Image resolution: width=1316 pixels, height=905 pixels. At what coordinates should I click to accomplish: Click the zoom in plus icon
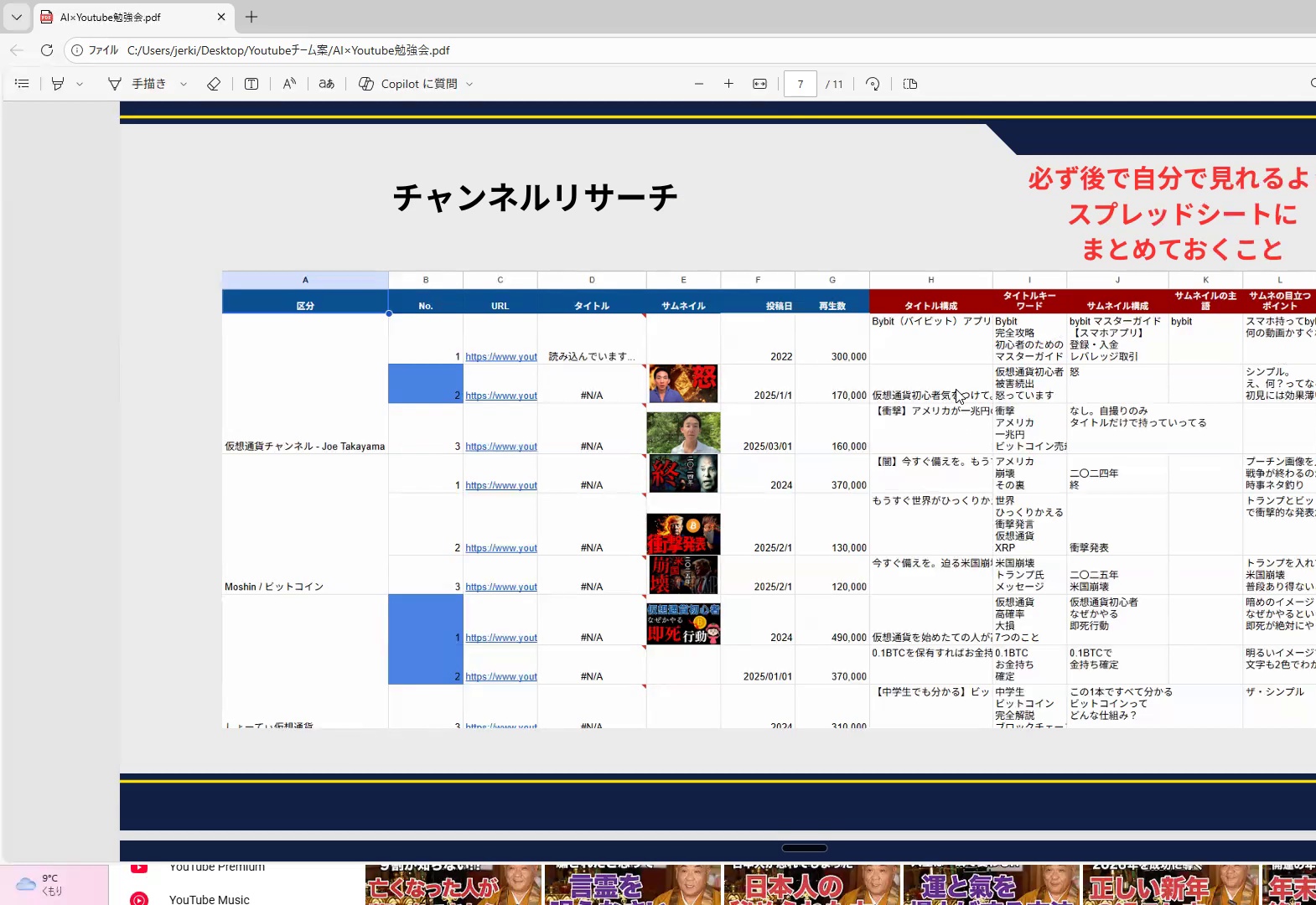728,84
